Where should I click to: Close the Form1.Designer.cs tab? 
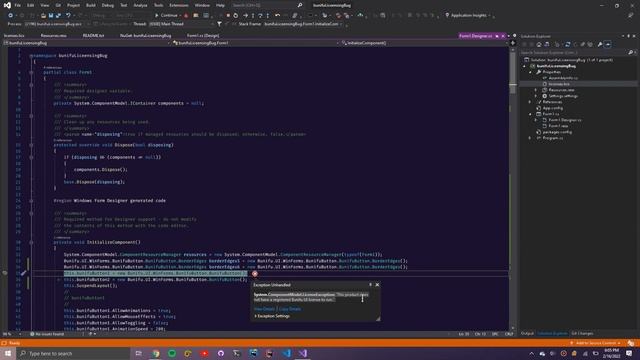tap(503, 36)
